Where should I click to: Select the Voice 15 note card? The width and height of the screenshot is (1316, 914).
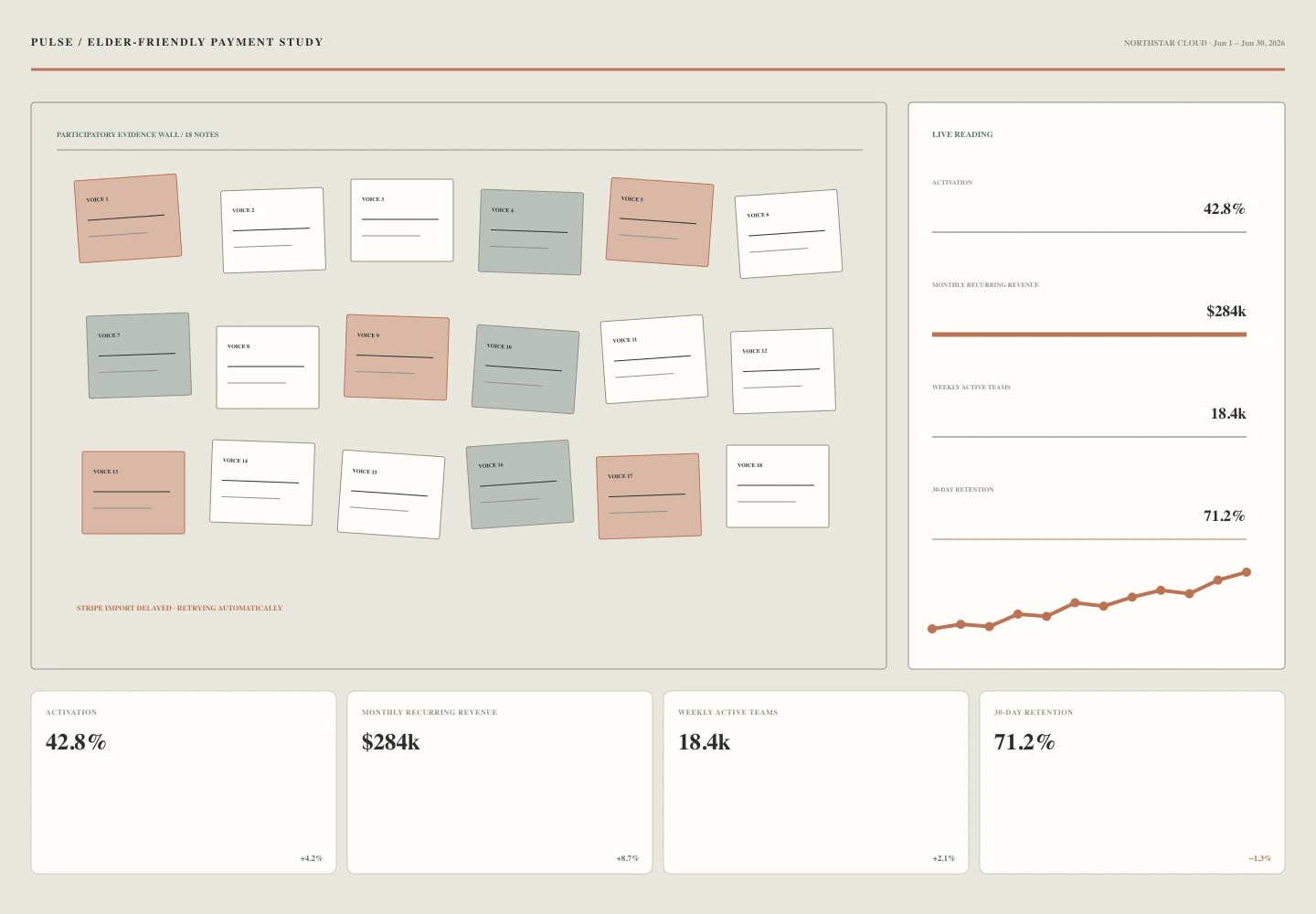click(x=391, y=494)
